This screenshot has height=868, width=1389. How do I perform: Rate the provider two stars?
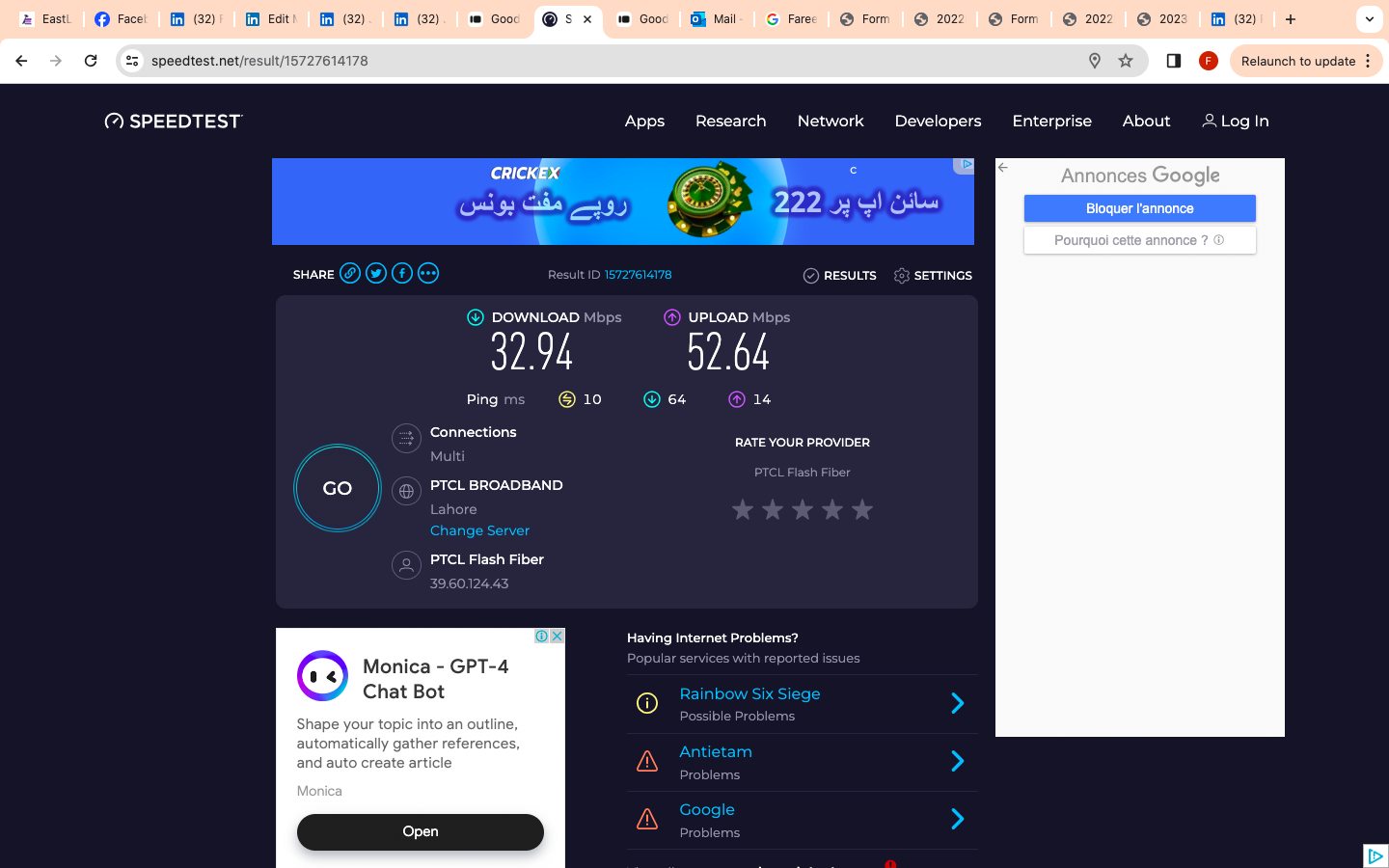click(773, 509)
